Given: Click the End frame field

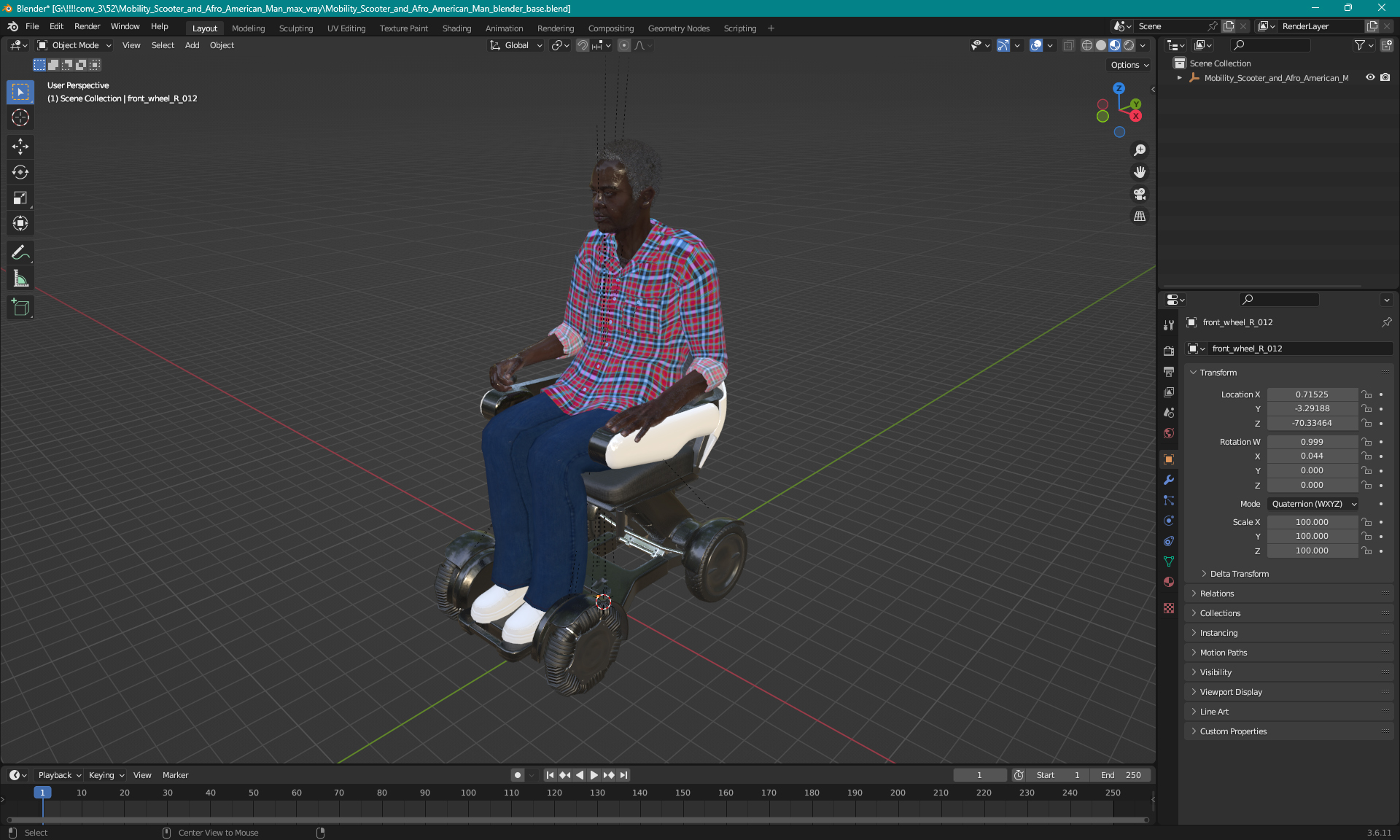Looking at the screenshot, I should (1121, 775).
